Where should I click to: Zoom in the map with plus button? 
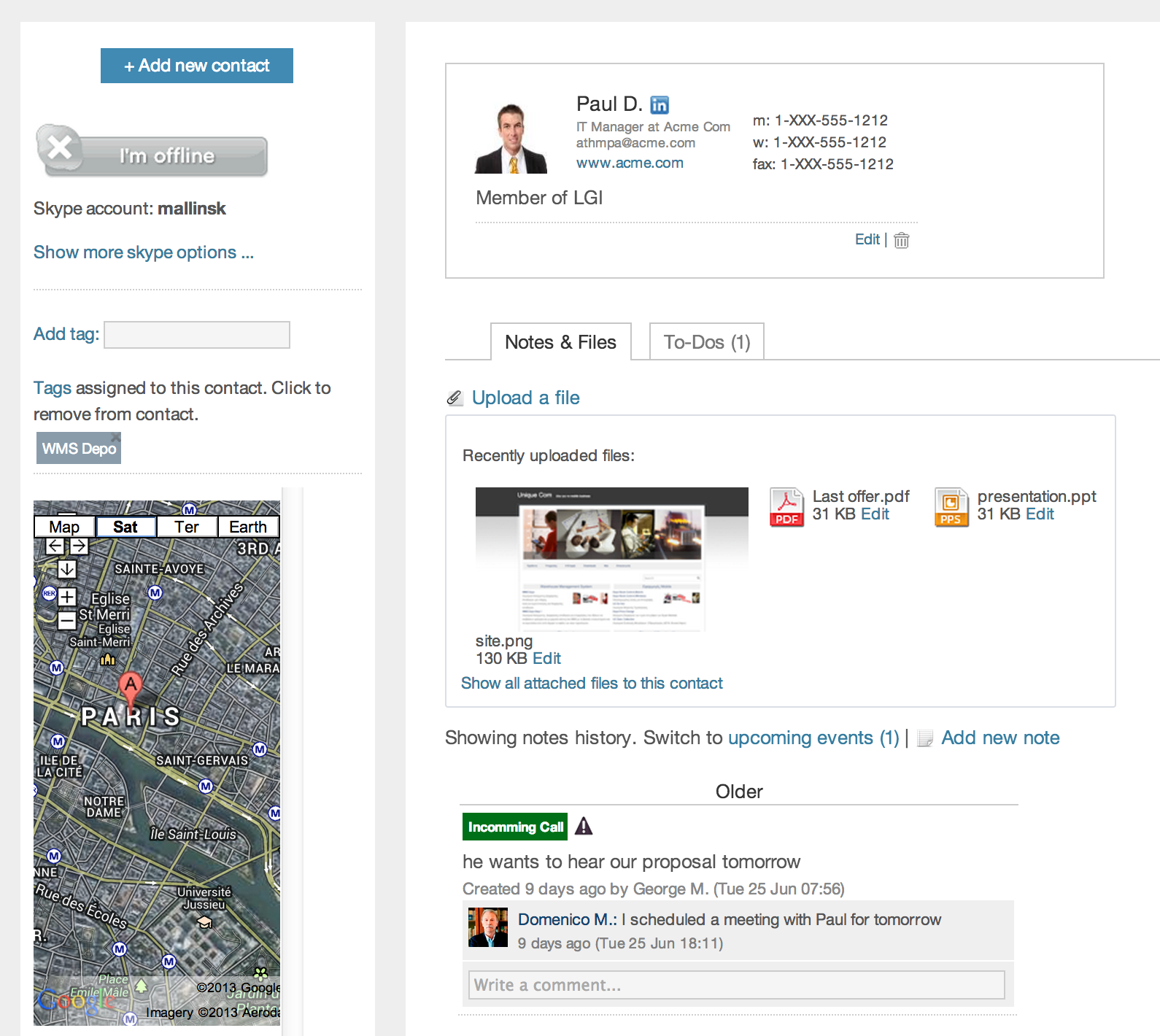click(x=67, y=597)
